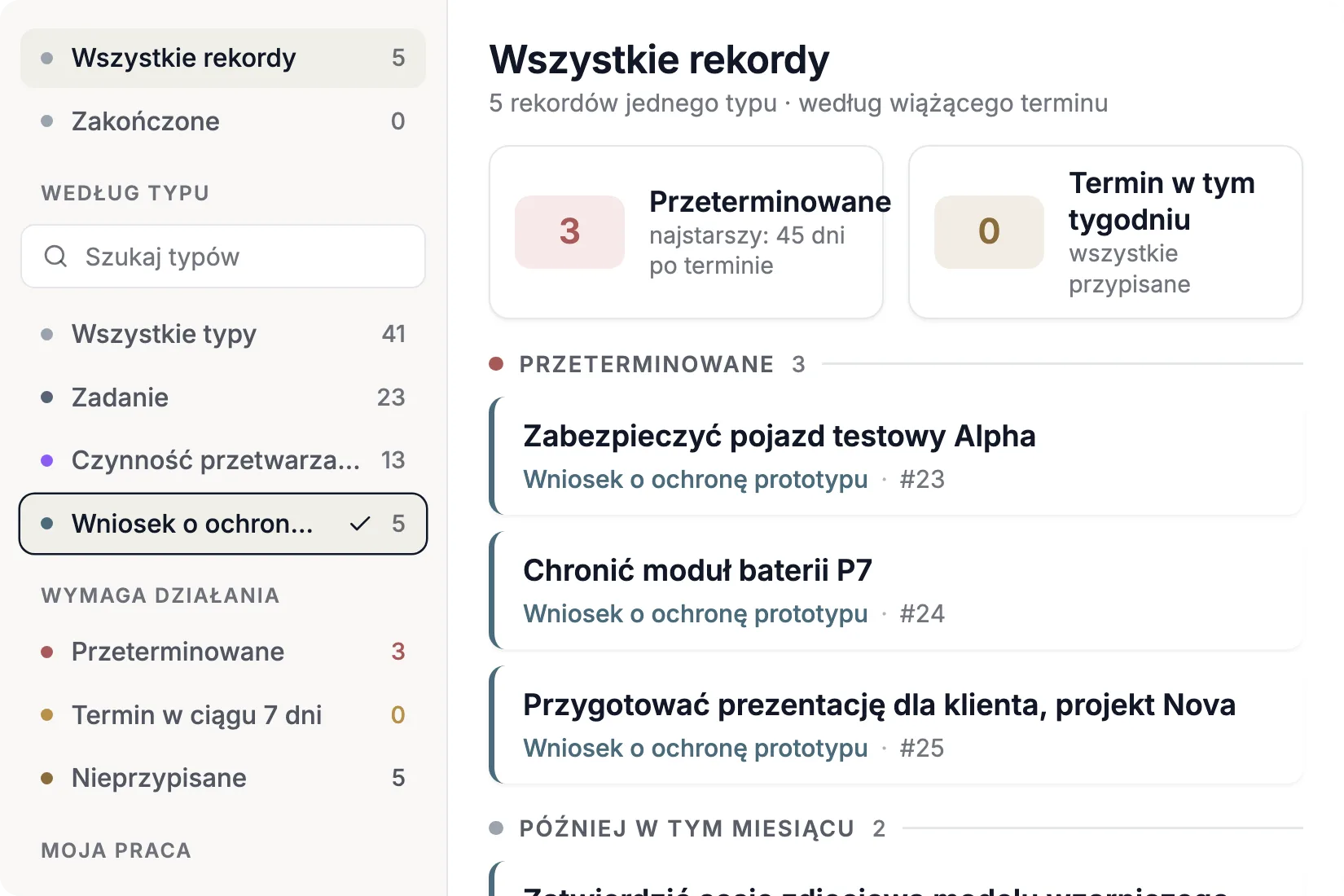Open the Zakończone filter
The height and width of the screenshot is (896, 1344).
point(223,121)
